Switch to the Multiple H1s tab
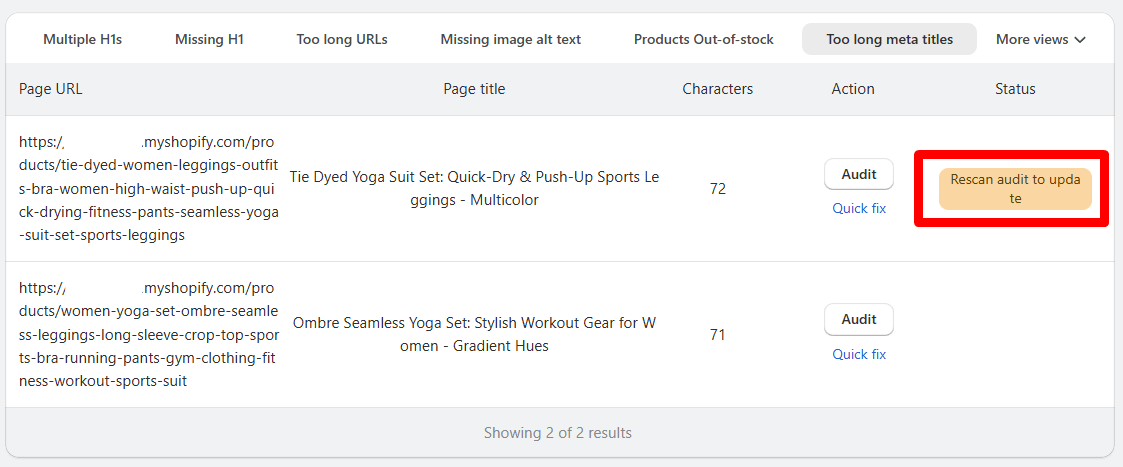 tap(82, 39)
